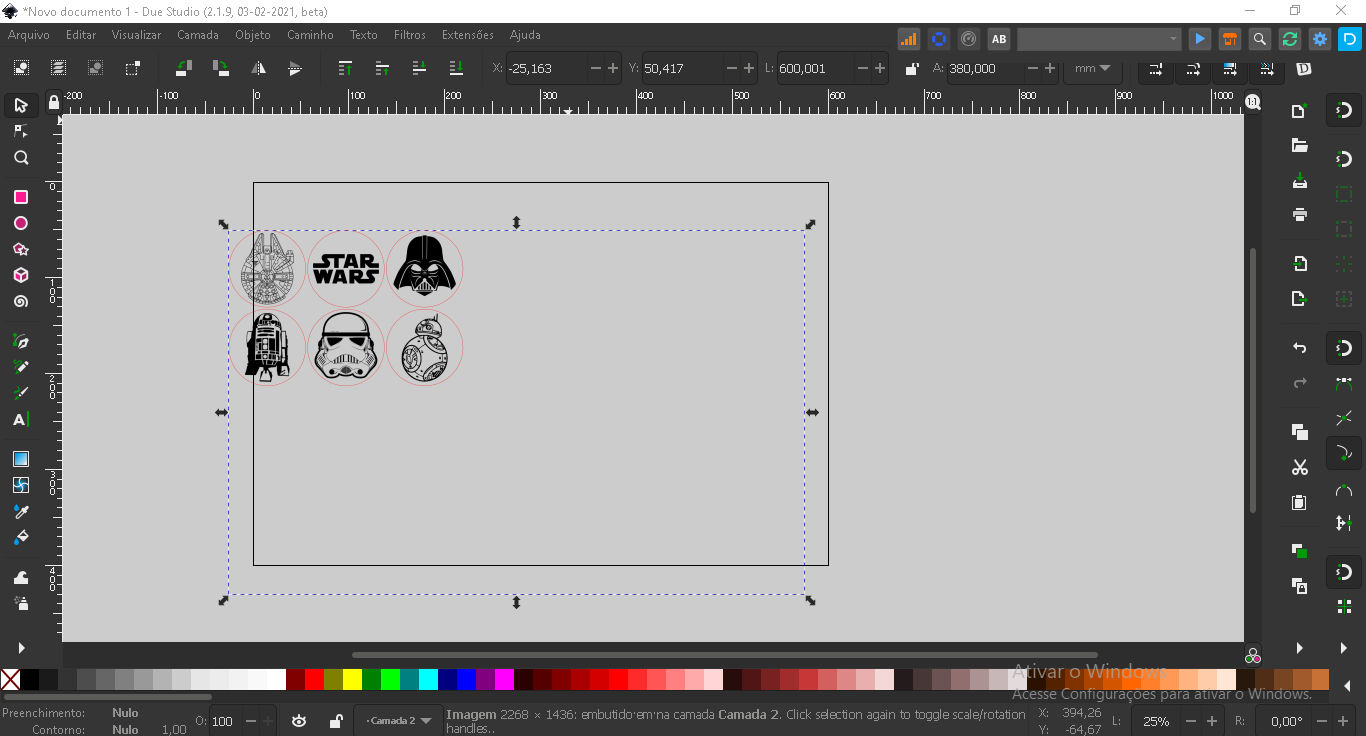Toggle the select-in-all-layers button
Image resolution: width=1366 pixels, height=736 pixels.
click(59, 68)
